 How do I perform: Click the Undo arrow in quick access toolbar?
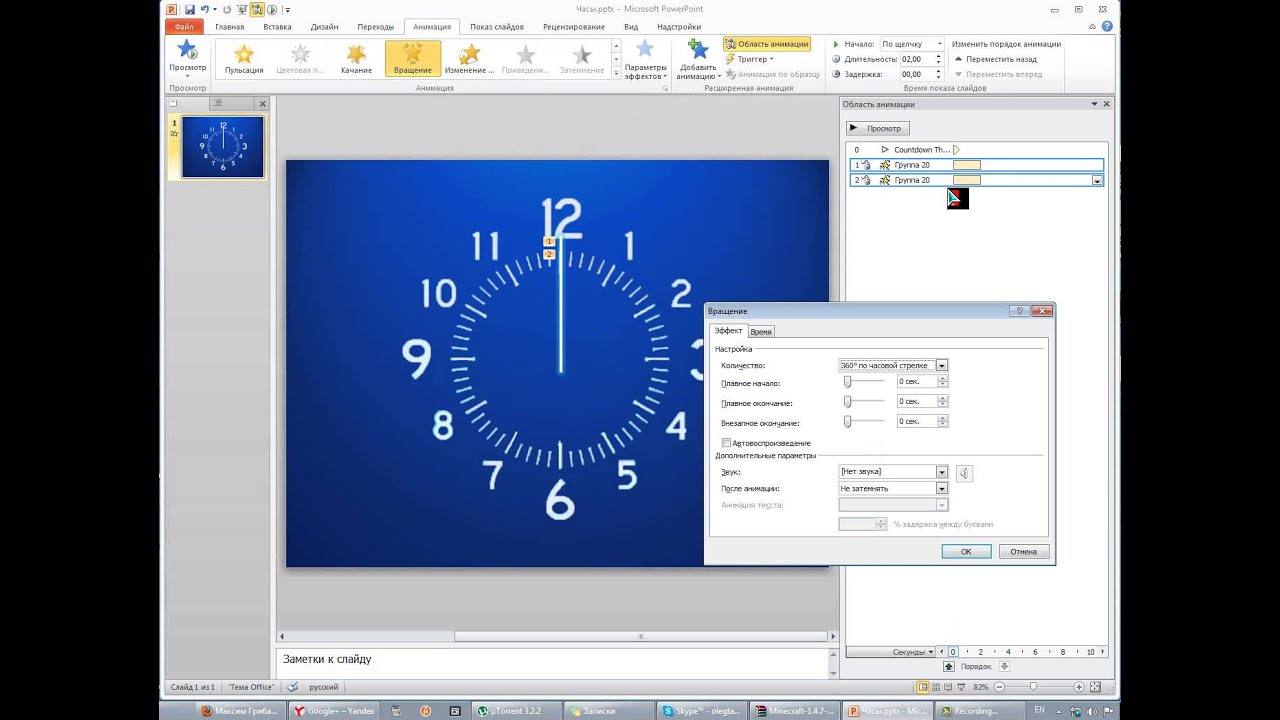(204, 9)
